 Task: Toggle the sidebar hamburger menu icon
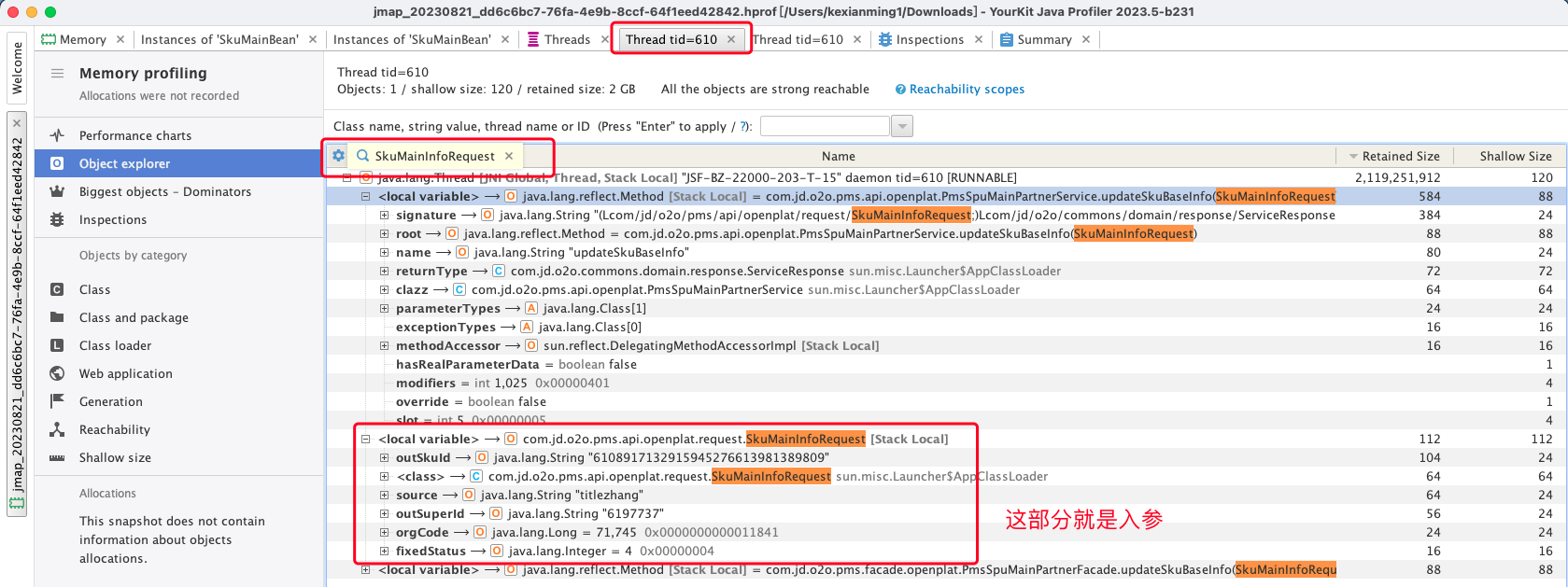pos(57,73)
